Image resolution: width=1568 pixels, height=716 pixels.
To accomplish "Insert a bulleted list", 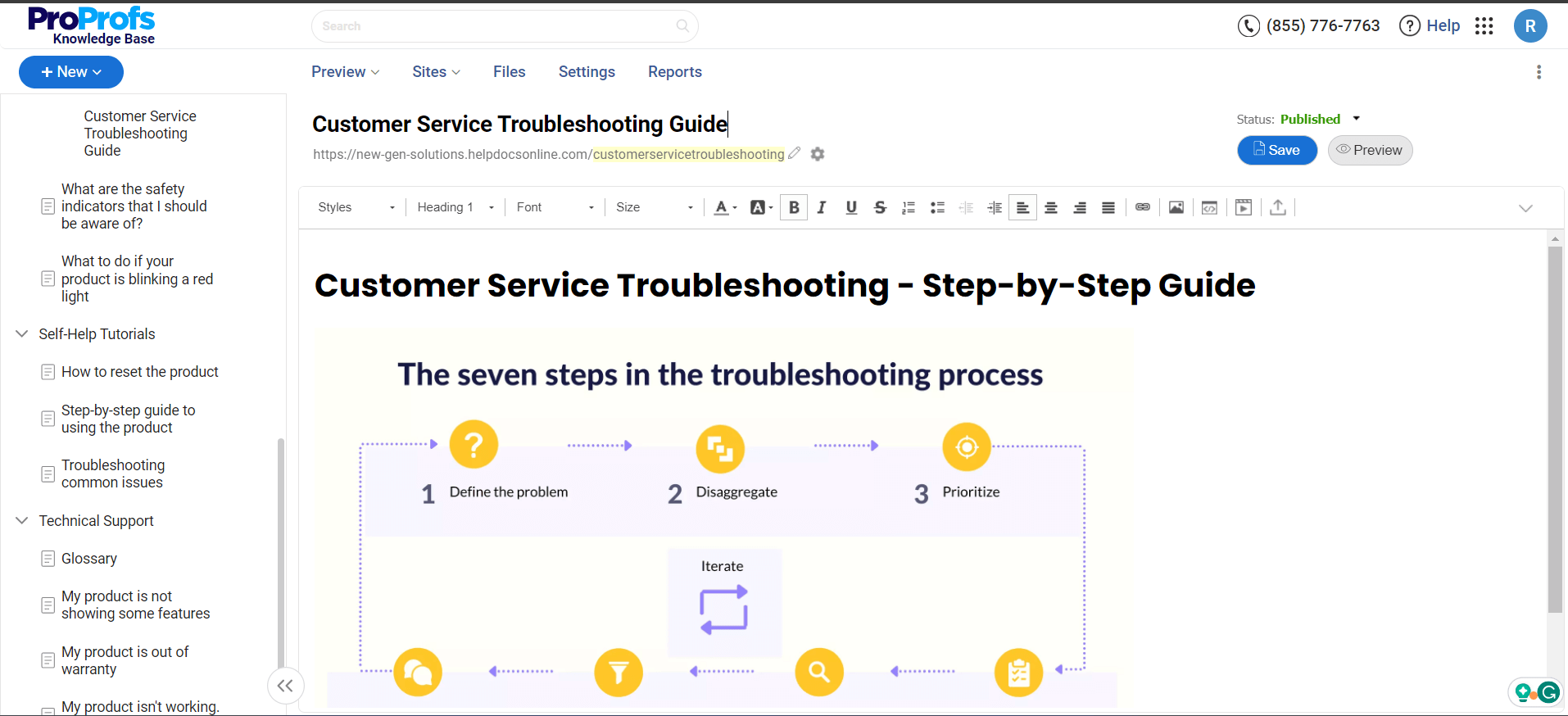I will tap(937, 207).
